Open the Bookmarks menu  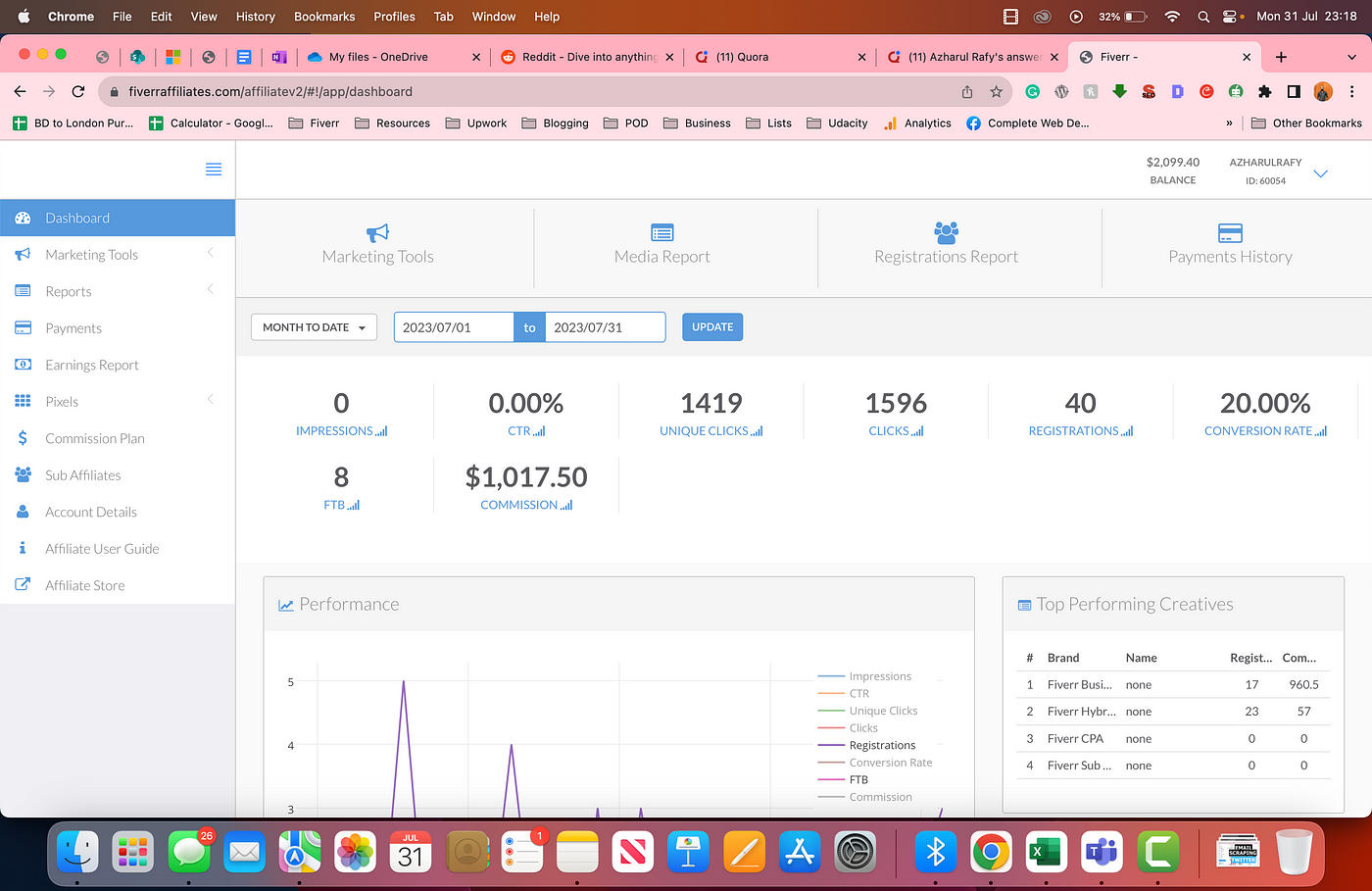pos(324,17)
